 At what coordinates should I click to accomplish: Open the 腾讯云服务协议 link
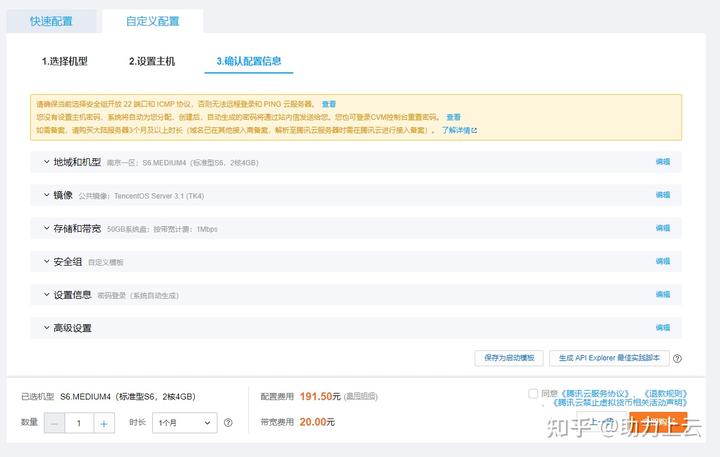(595, 394)
